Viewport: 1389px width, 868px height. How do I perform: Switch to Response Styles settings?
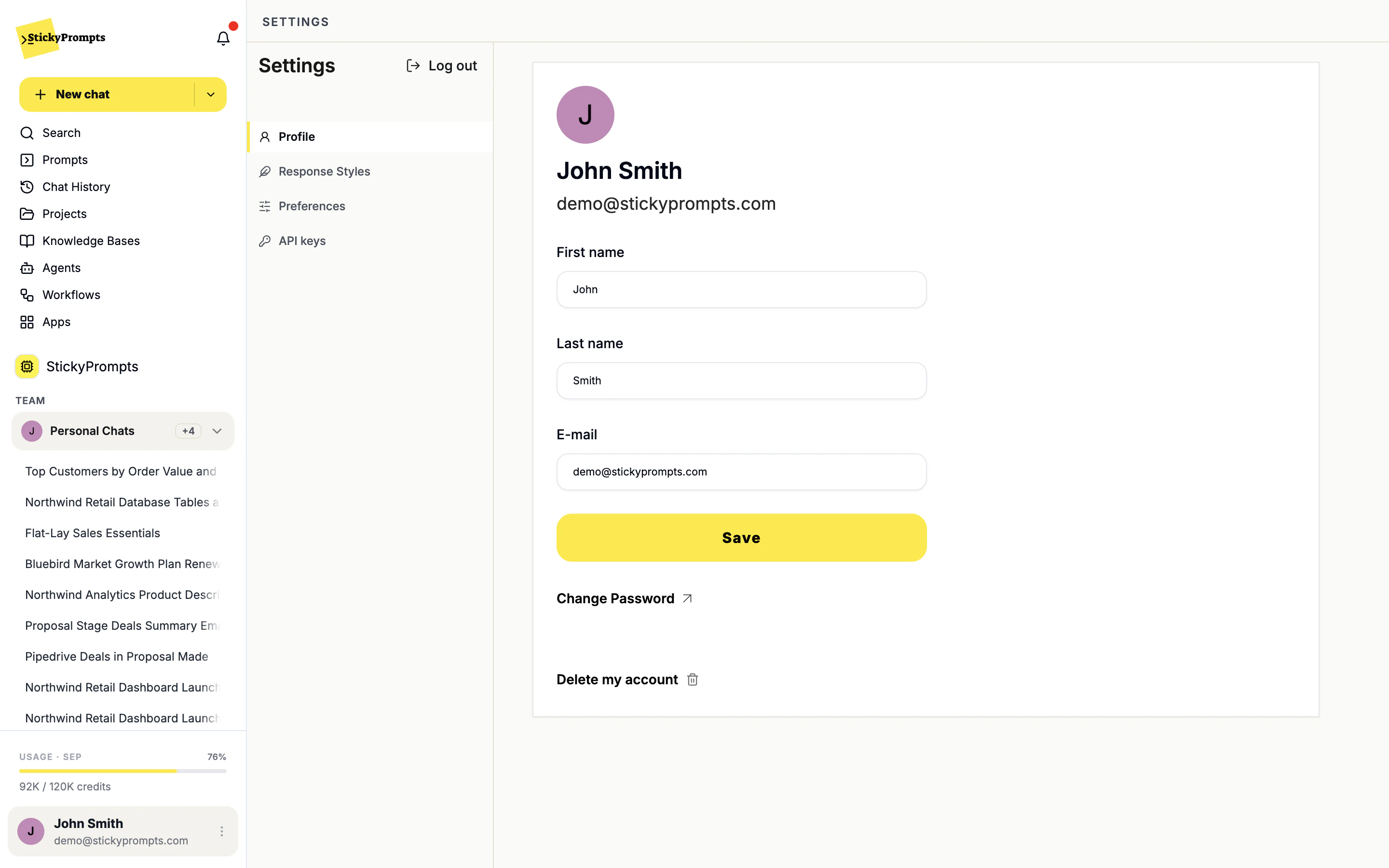point(369,171)
